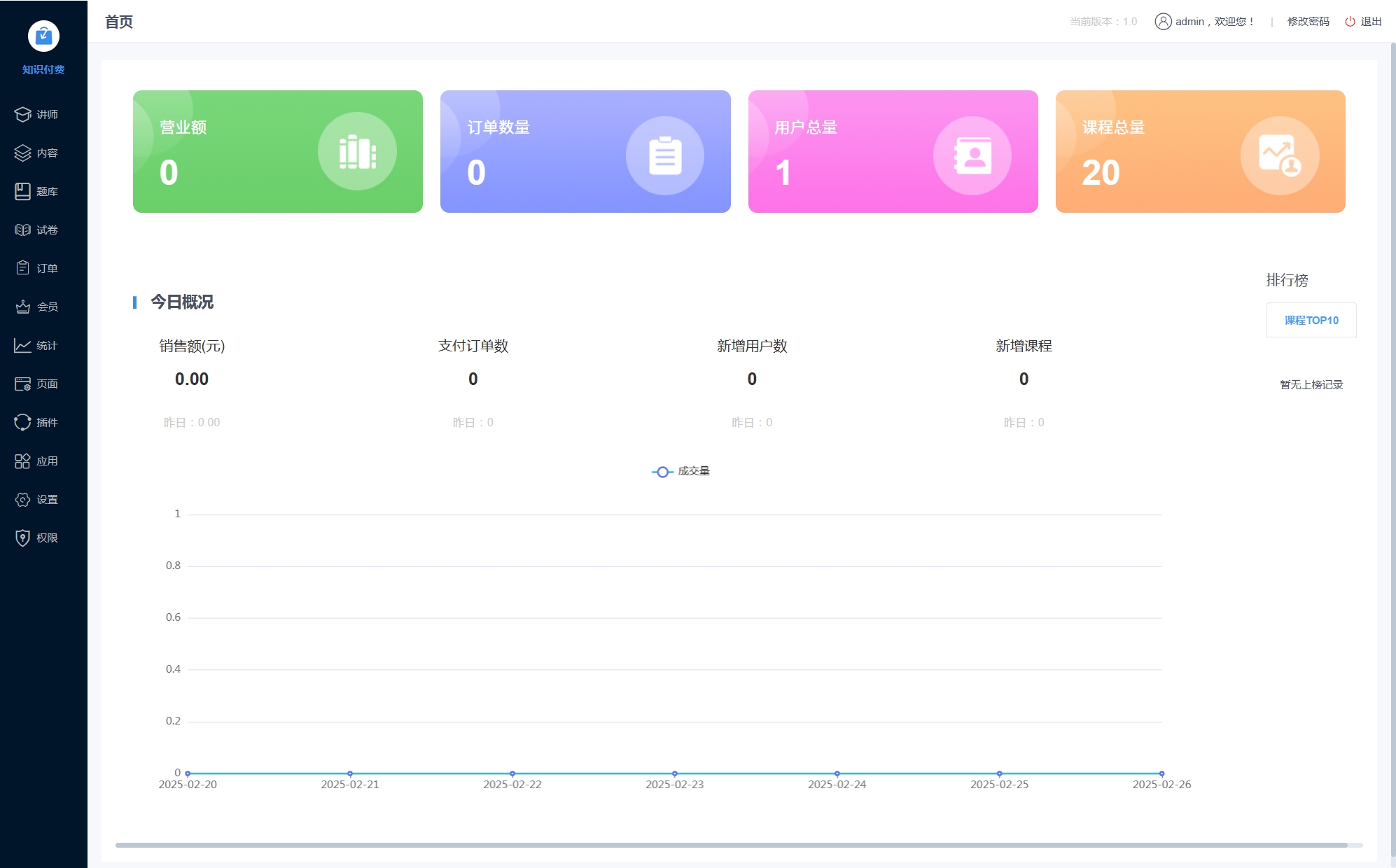Open the 插件 (plugins) section
Screen dimensions: 1396x868
[x=43, y=422]
